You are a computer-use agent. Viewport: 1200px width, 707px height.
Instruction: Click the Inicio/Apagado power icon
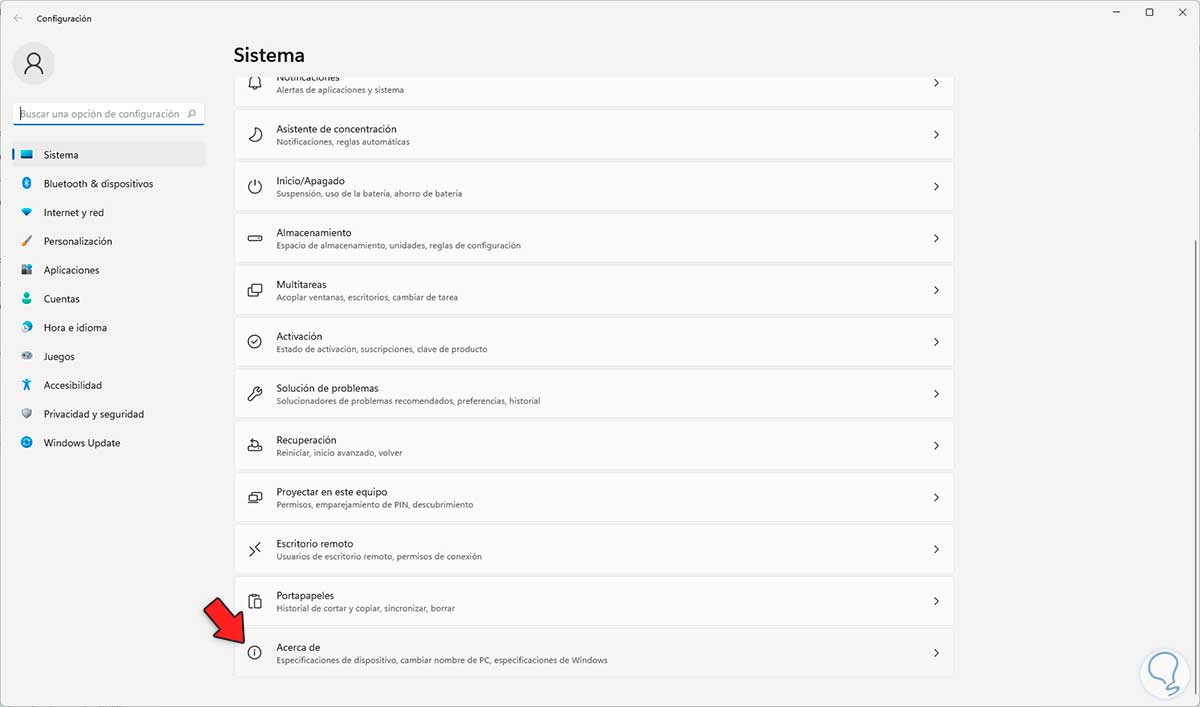click(x=255, y=186)
